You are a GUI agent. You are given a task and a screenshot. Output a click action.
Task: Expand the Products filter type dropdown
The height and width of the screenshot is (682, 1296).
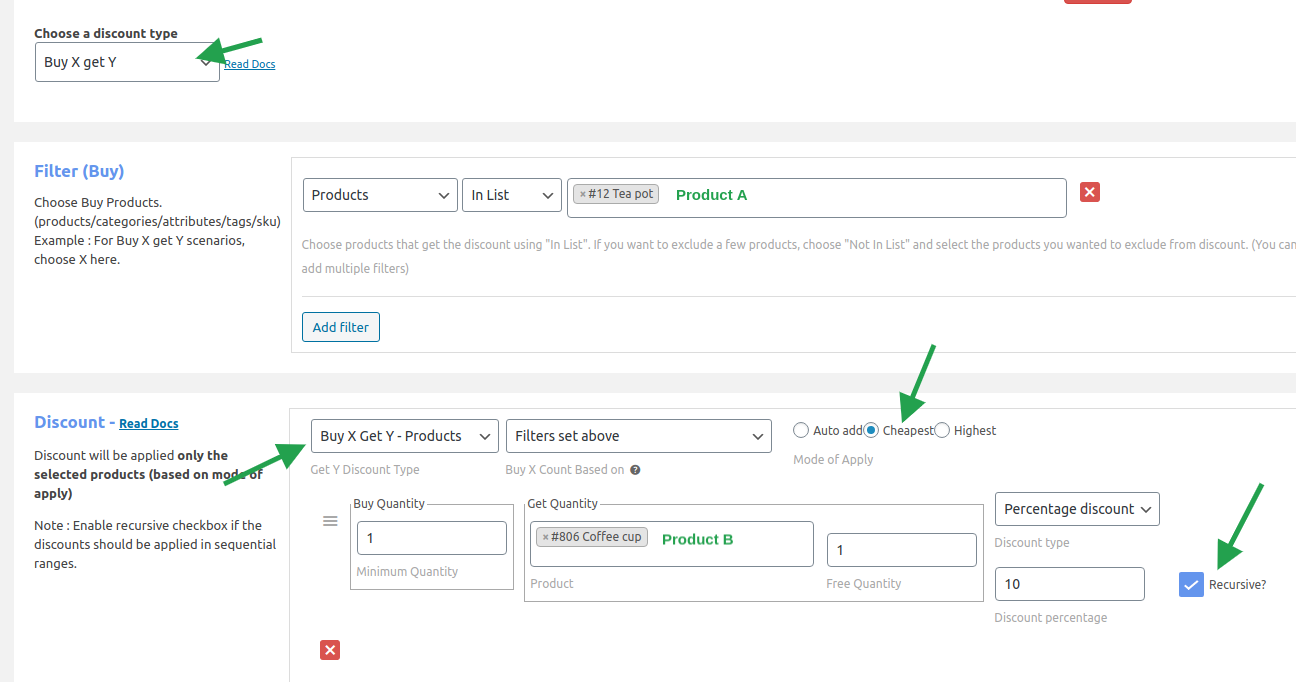(380, 195)
